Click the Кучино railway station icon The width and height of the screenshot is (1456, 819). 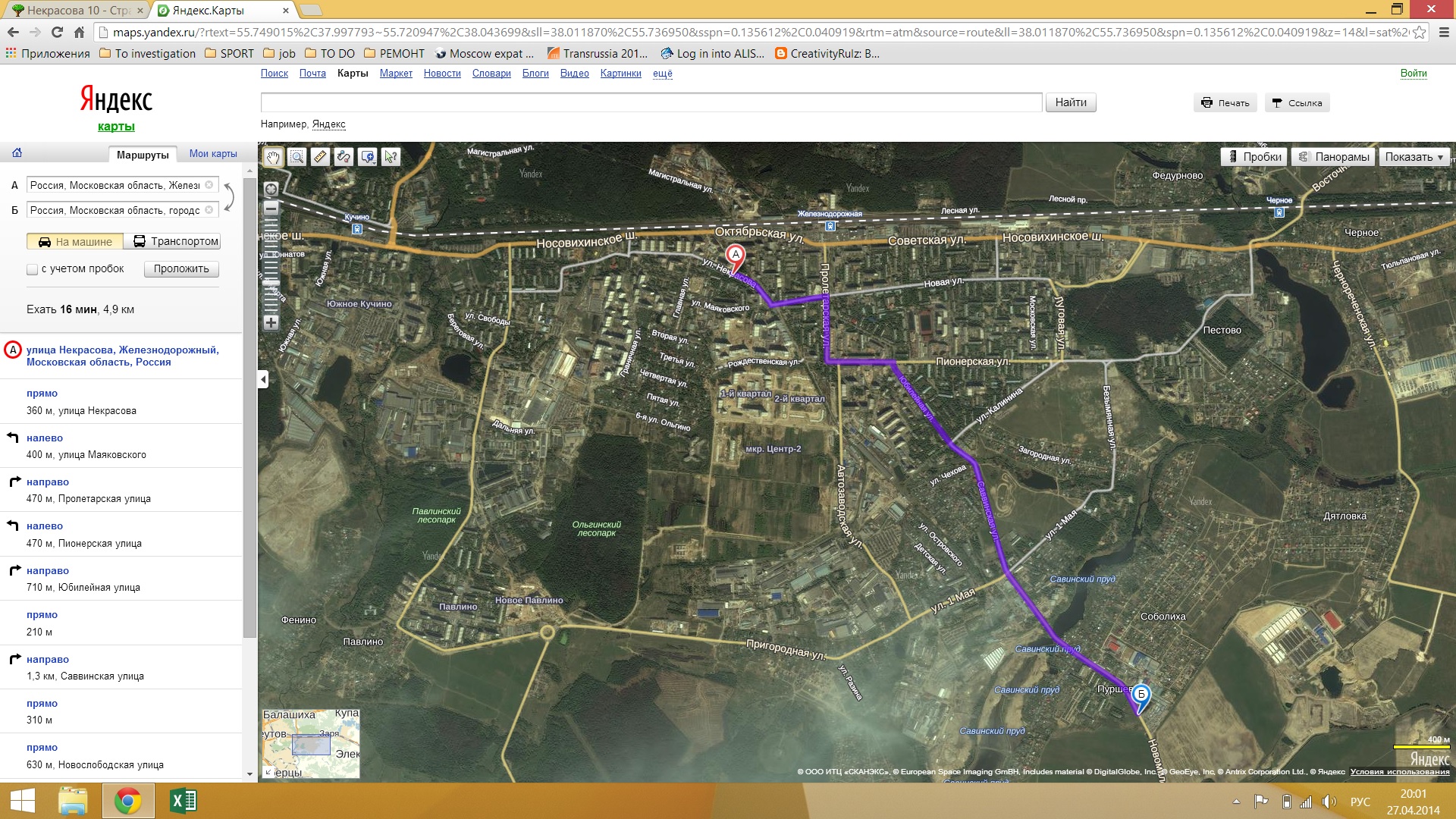(357, 228)
